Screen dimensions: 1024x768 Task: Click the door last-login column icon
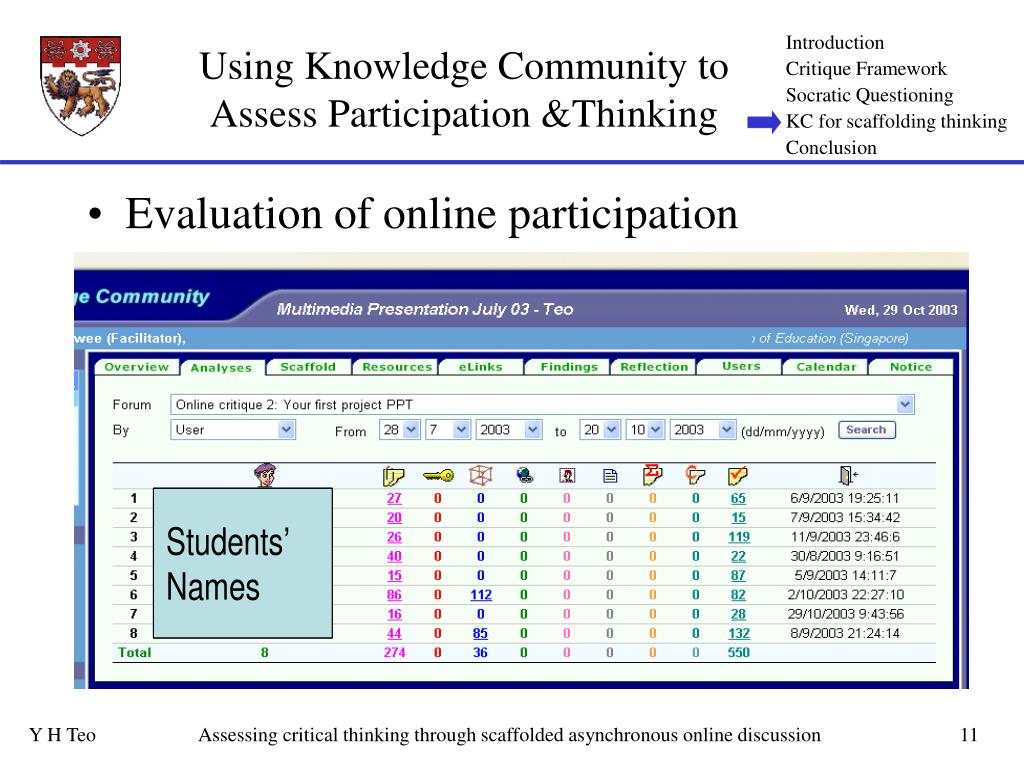click(848, 475)
